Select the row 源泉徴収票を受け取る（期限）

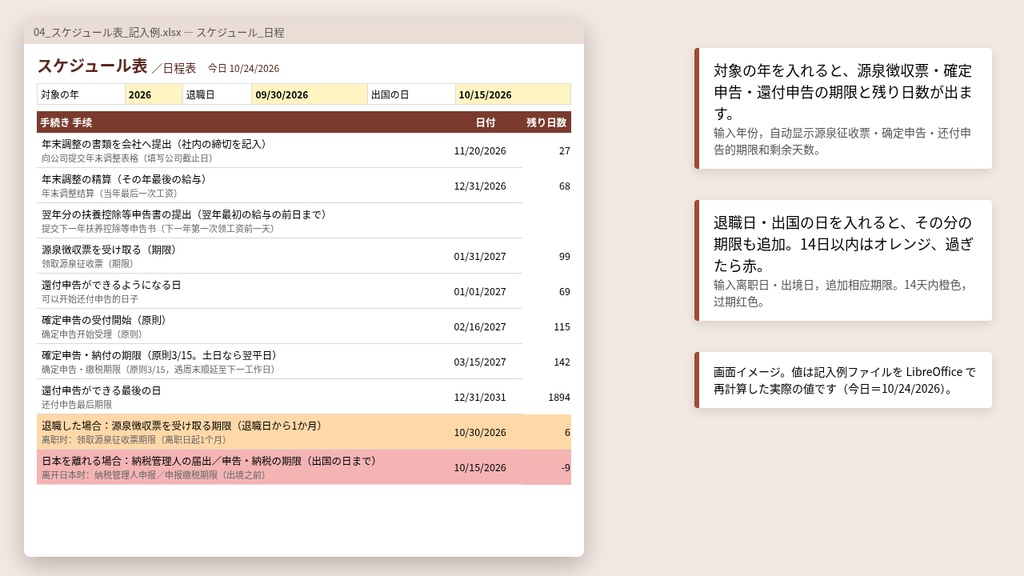point(304,256)
